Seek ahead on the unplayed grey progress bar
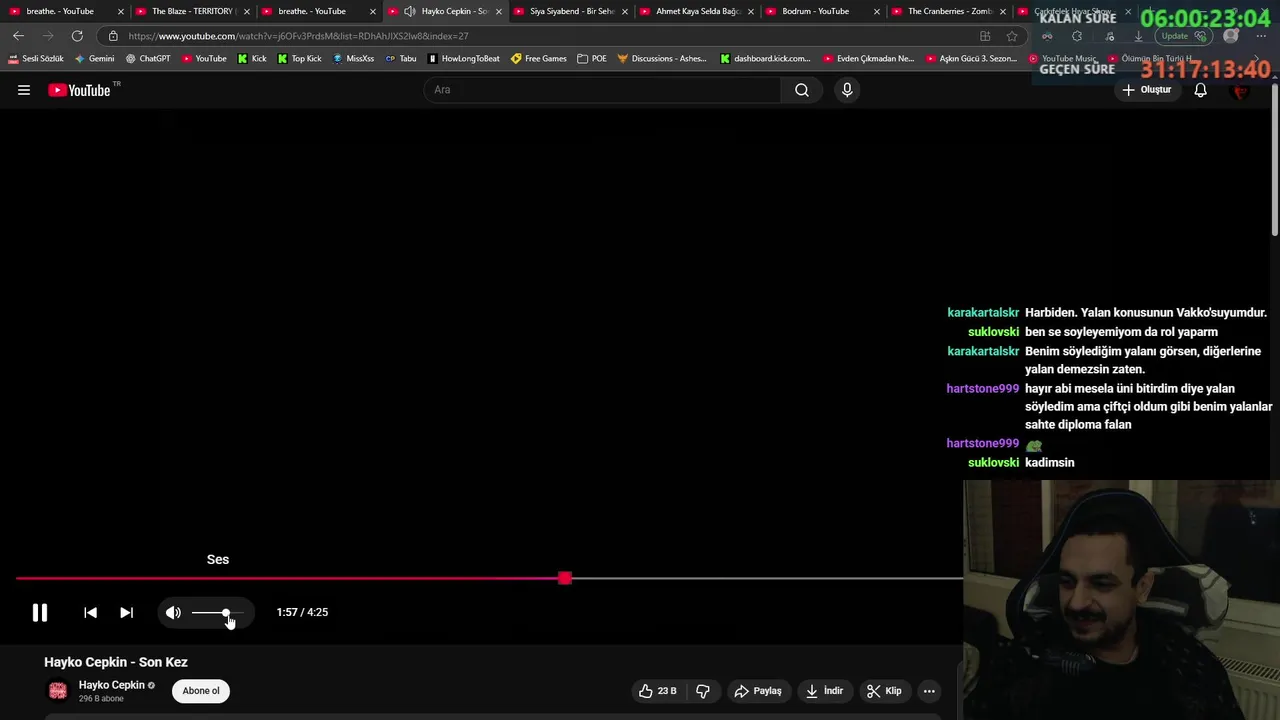This screenshot has height=720, width=1280. click(x=767, y=578)
